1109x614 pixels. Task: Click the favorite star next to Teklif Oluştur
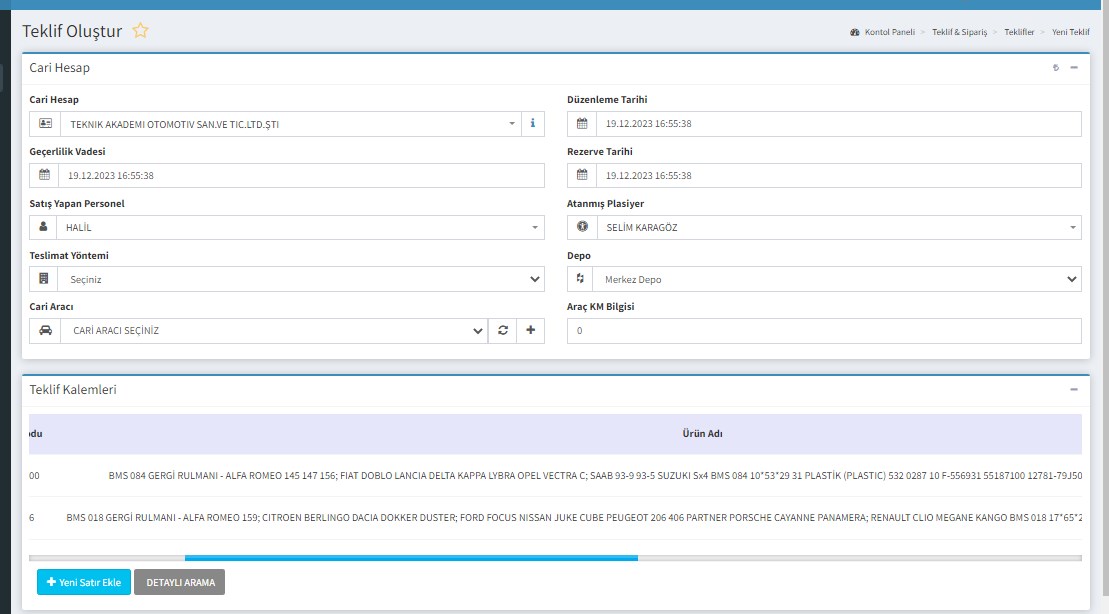coord(141,31)
